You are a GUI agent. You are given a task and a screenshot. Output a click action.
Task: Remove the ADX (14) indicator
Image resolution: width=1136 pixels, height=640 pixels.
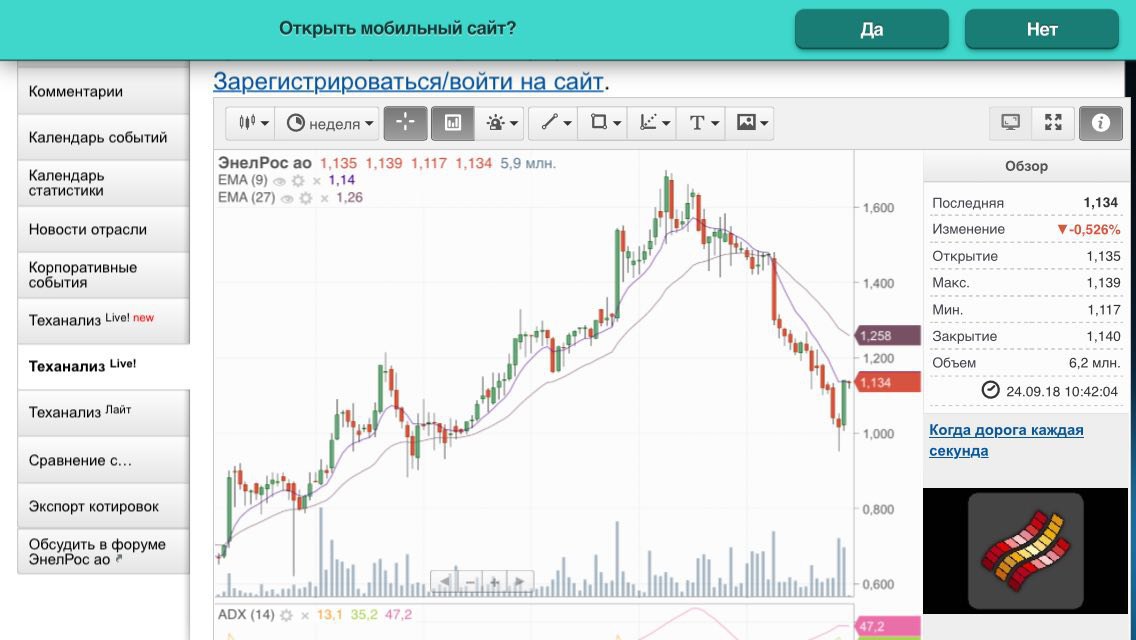click(x=304, y=616)
